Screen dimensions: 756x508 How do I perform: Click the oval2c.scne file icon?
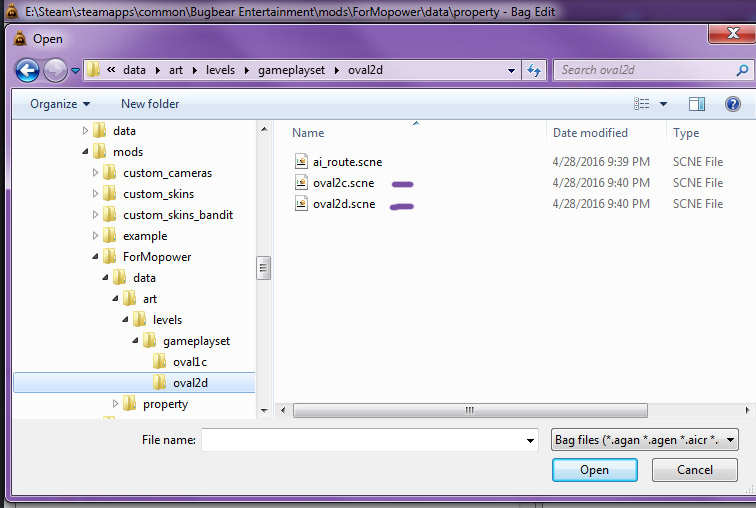301,182
